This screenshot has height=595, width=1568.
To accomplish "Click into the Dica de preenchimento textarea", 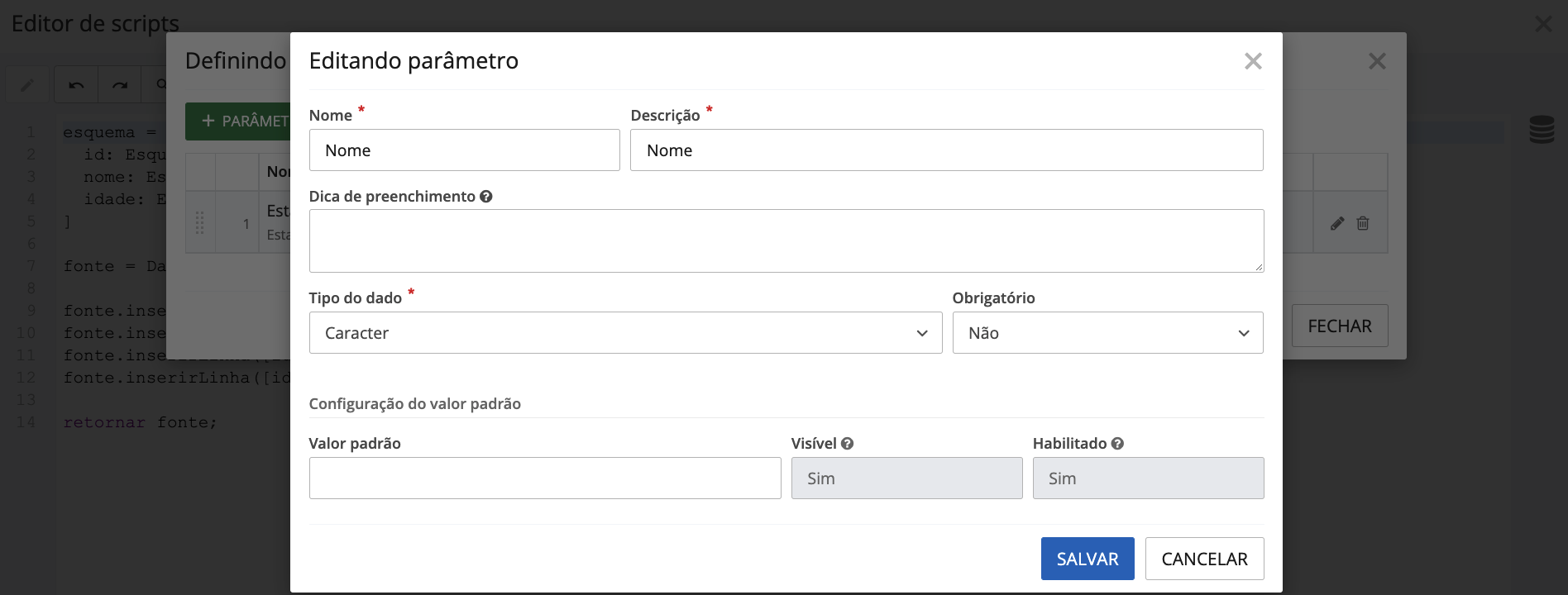I will coord(786,240).
